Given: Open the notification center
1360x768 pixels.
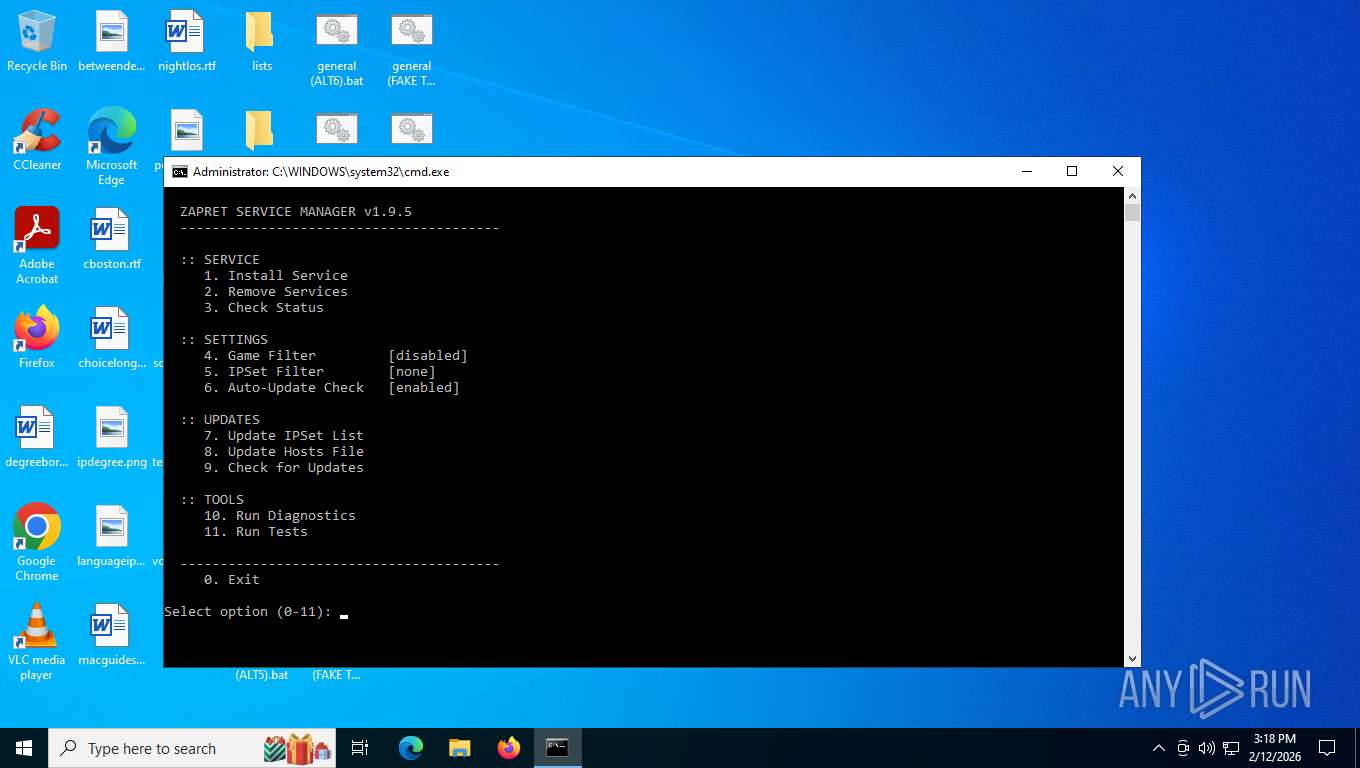Looking at the screenshot, I should pos(1327,748).
